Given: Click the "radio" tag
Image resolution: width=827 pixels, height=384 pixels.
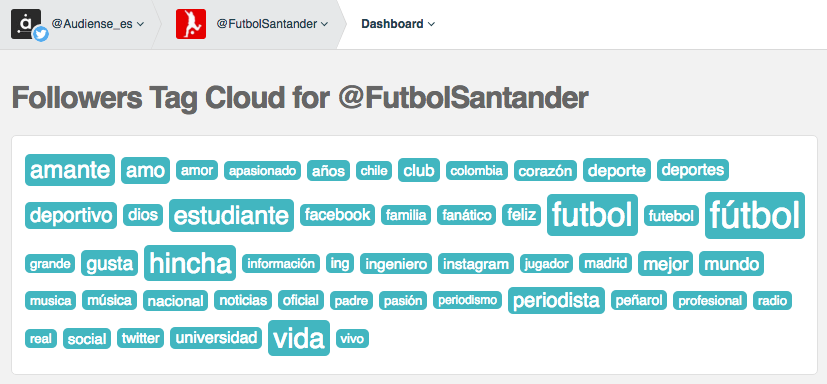Looking at the screenshot, I should (x=772, y=301).
